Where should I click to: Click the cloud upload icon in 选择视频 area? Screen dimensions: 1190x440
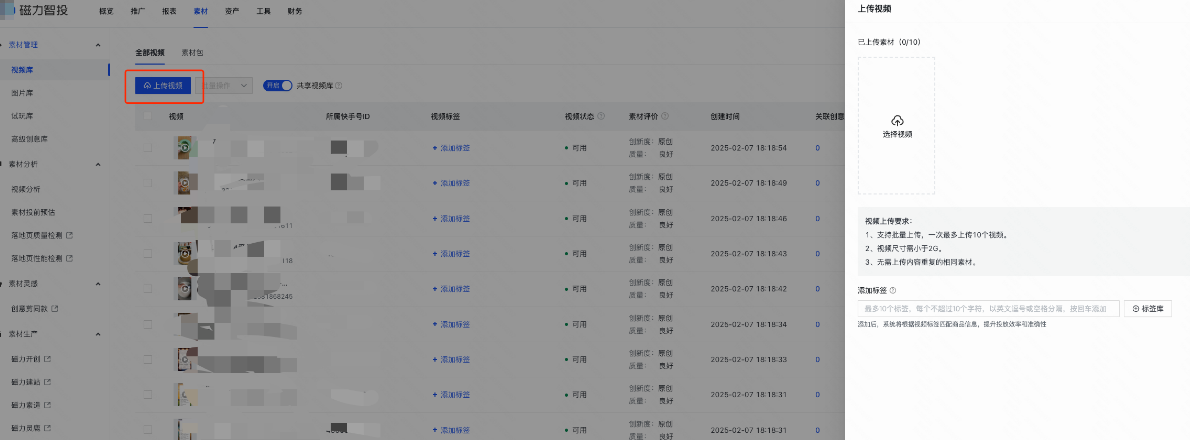click(x=896, y=121)
